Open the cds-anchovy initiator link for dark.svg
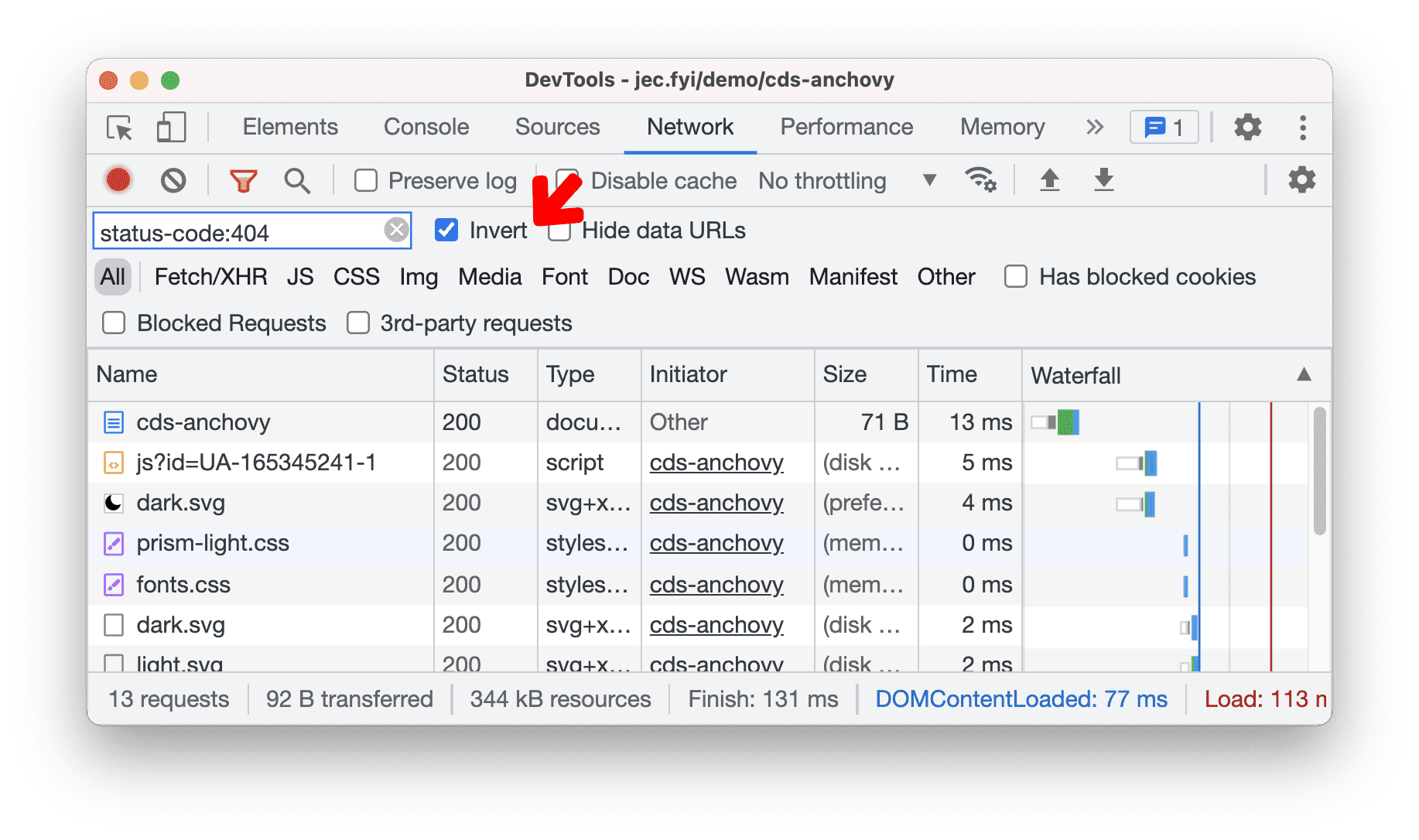Screen dimensions: 1419x840 [716, 503]
